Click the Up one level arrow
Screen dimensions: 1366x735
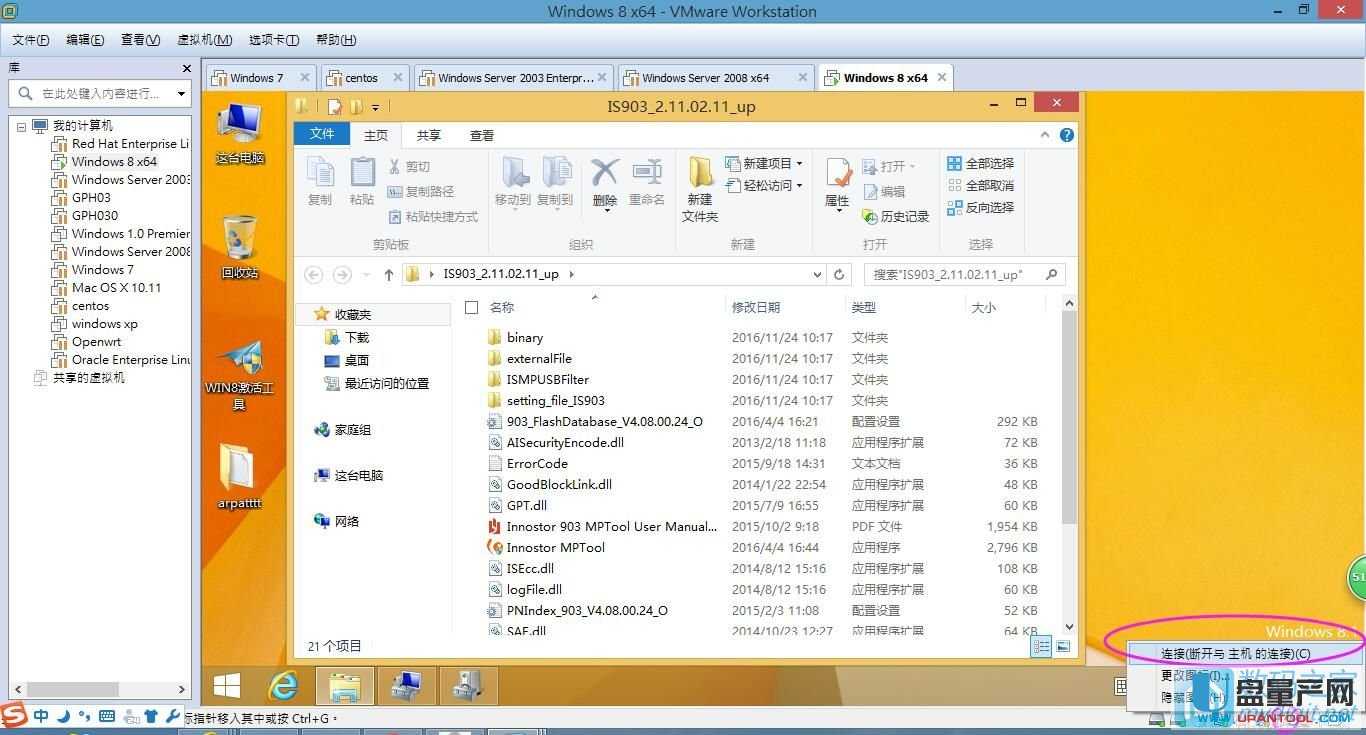[x=388, y=274]
